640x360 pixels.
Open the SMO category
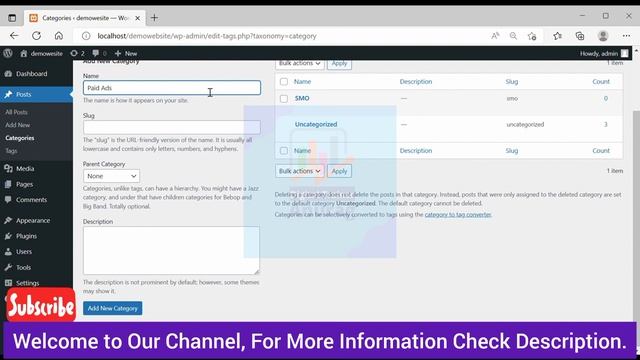click(x=302, y=98)
